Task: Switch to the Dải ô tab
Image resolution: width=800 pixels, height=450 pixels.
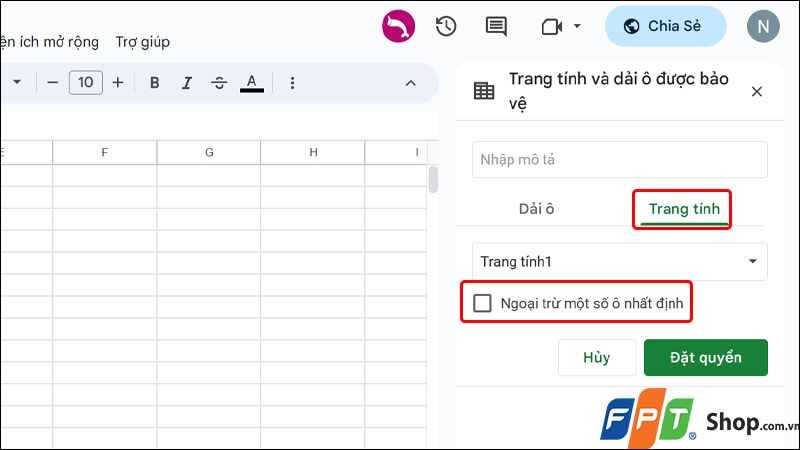Action: pos(536,209)
